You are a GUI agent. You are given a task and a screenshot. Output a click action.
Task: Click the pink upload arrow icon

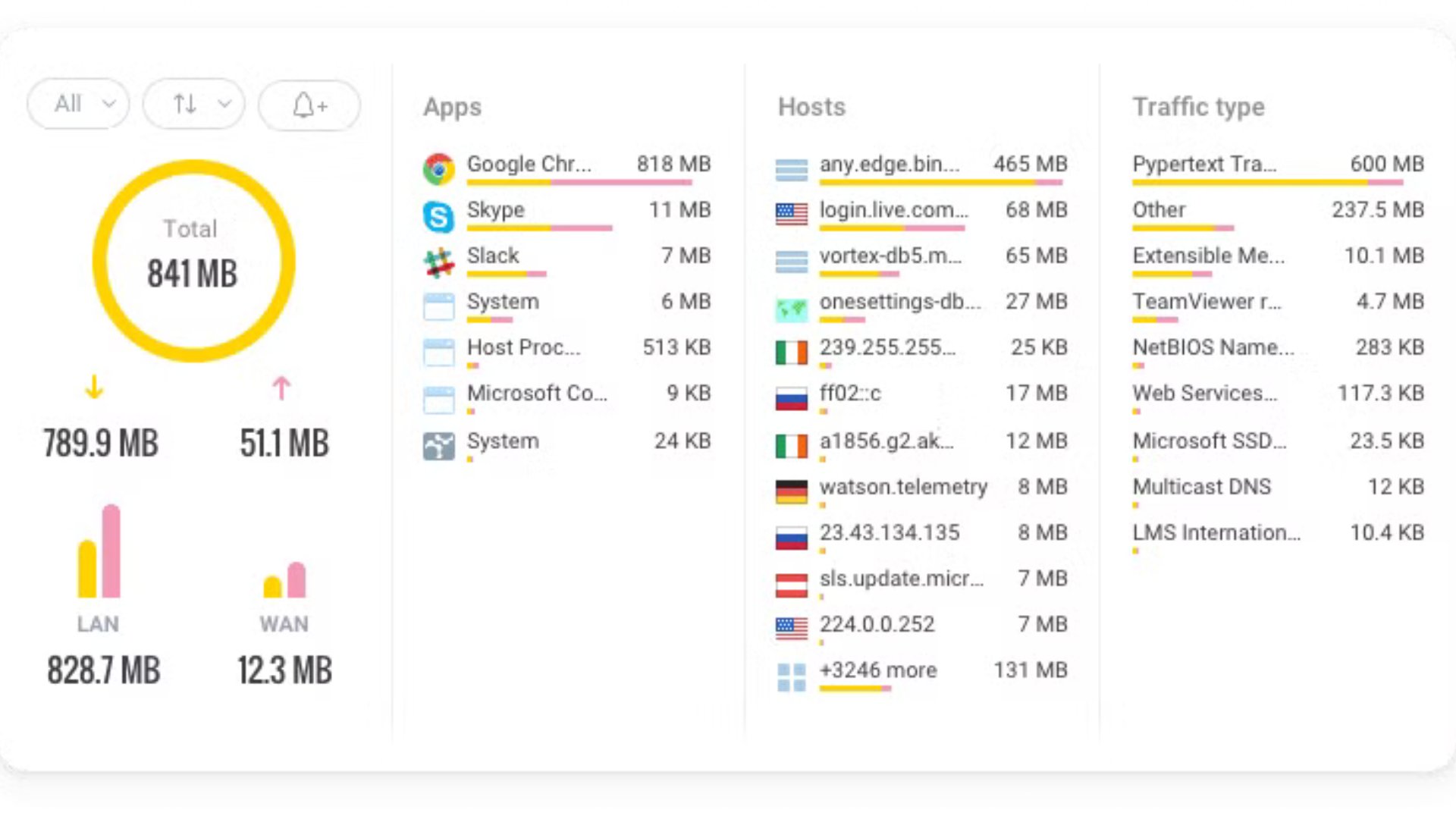(281, 388)
